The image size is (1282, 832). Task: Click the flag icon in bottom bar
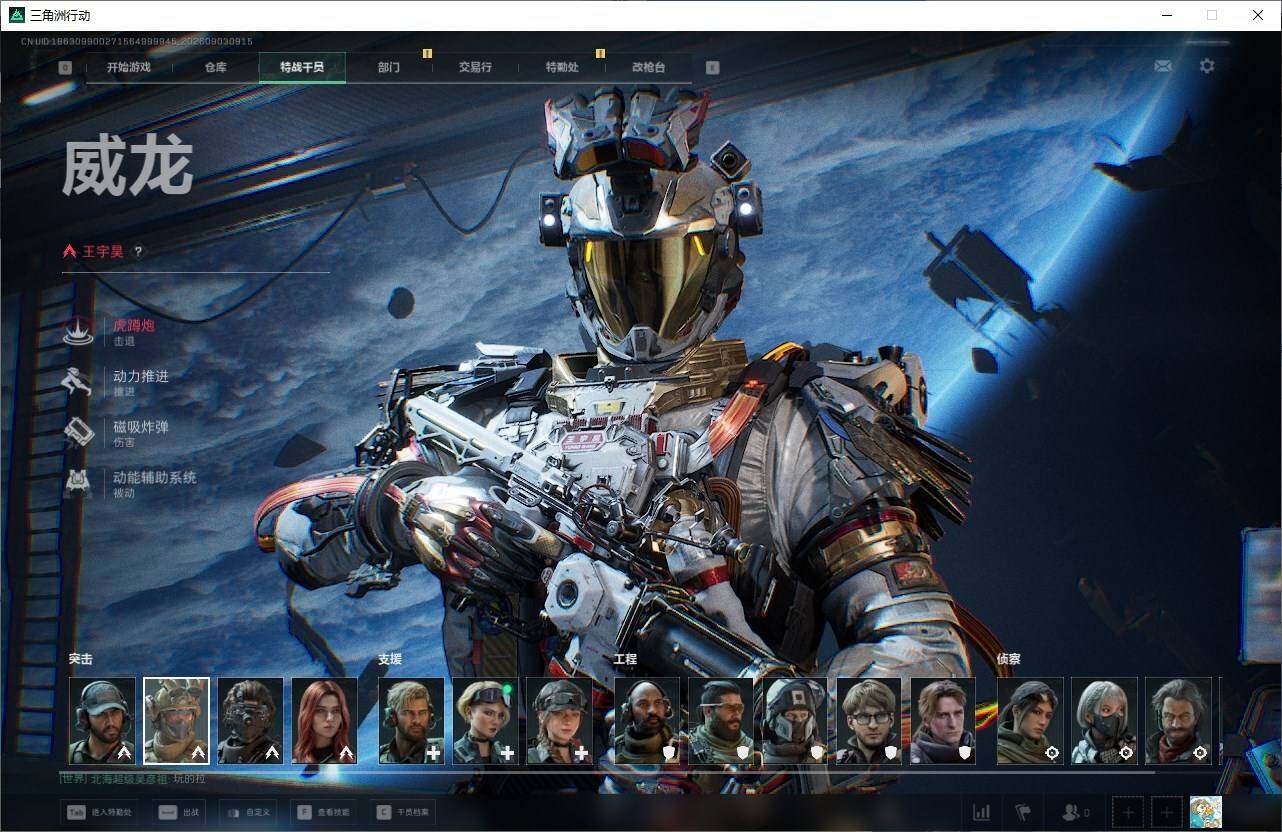click(x=1022, y=812)
